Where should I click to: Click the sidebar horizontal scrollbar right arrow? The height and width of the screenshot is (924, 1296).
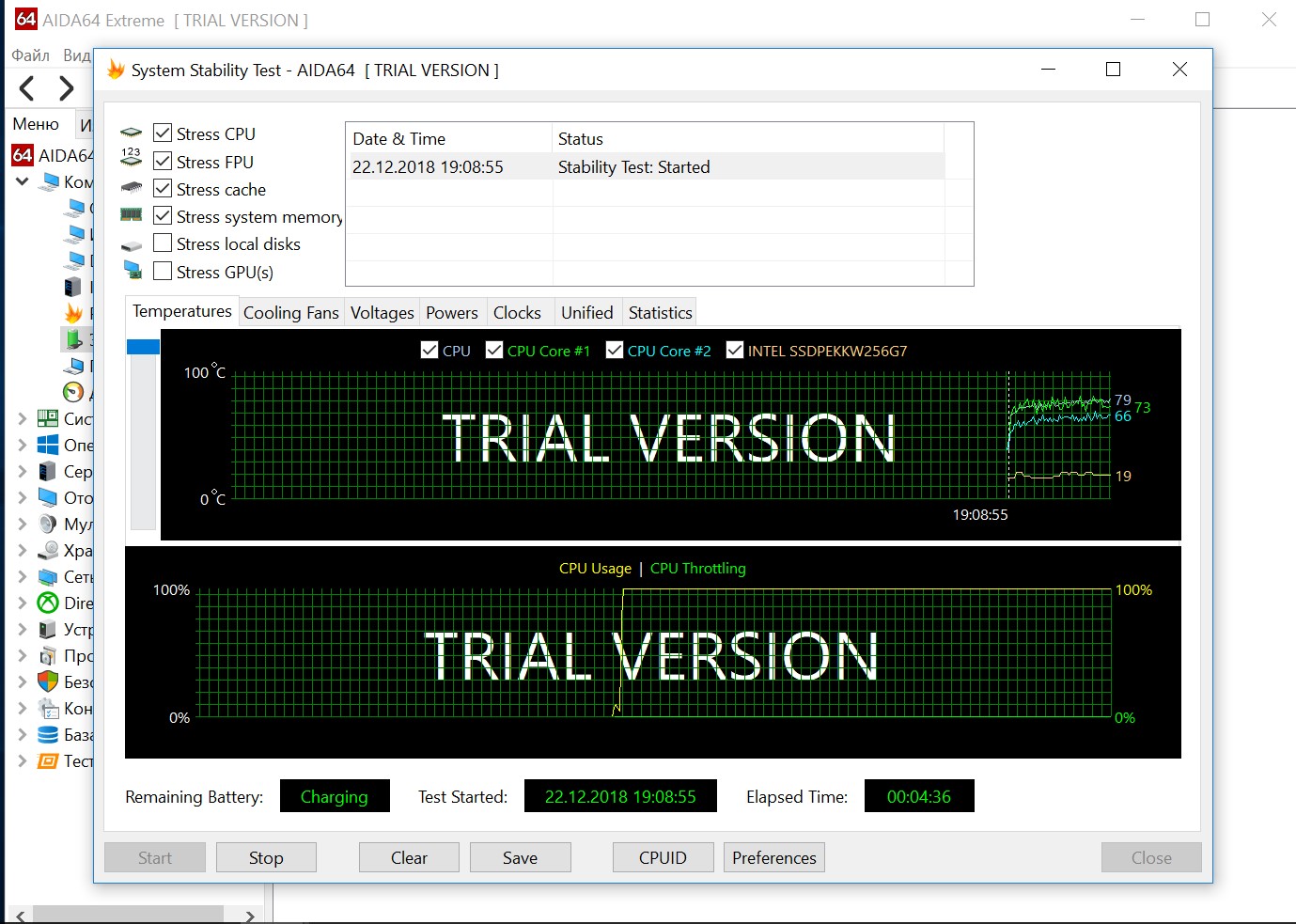[x=249, y=916]
